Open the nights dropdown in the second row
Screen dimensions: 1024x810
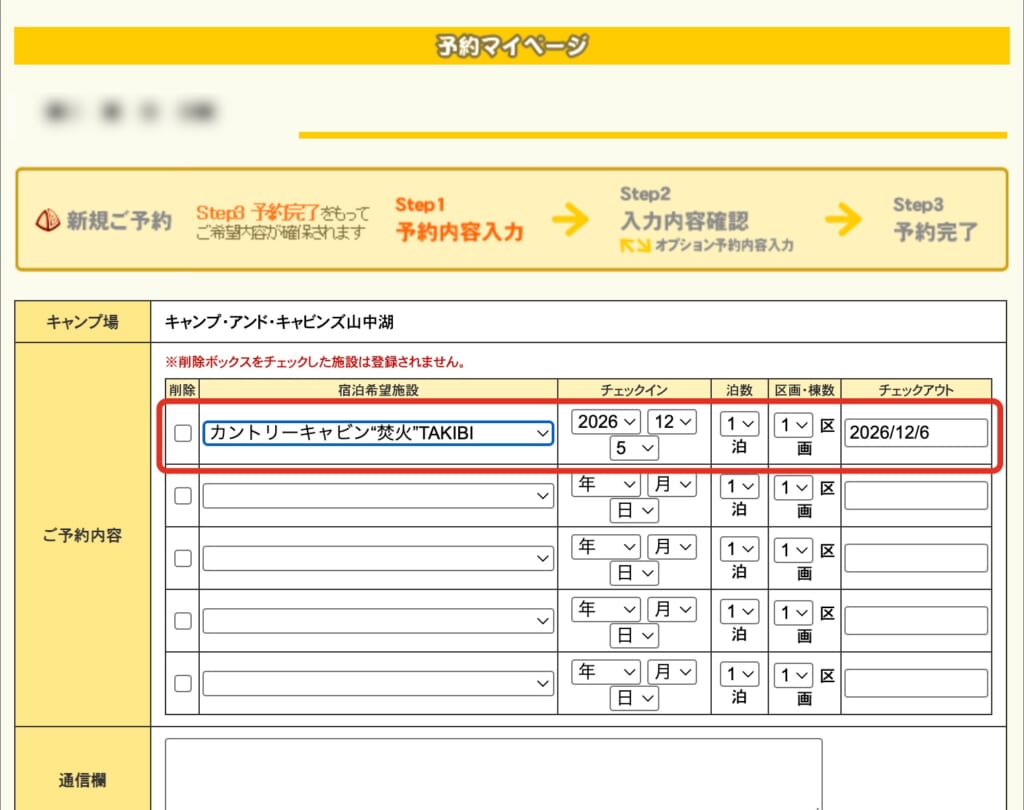(x=739, y=487)
